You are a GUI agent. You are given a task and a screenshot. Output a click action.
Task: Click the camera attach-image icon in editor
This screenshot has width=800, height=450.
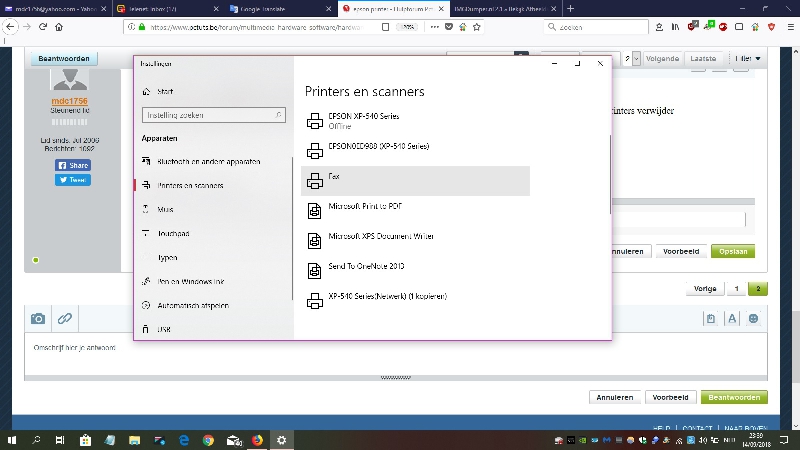coord(38,319)
